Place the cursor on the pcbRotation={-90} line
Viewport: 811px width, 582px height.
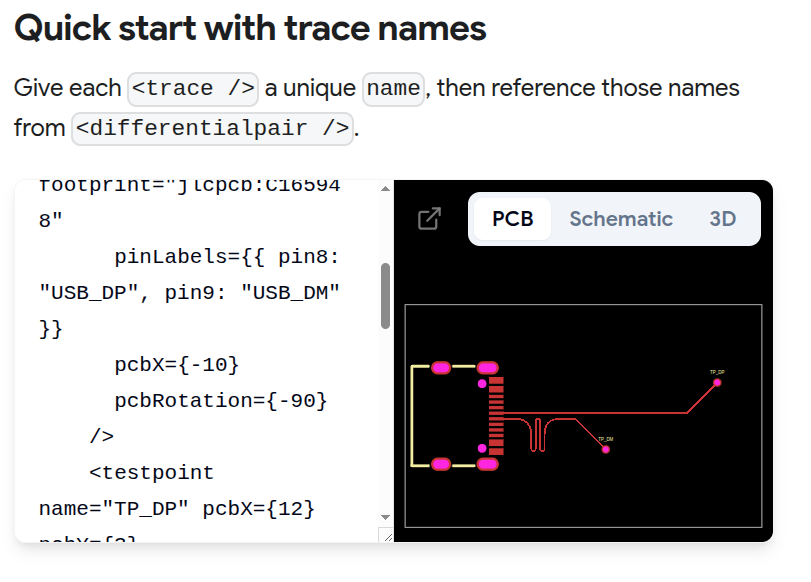coord(221,400)
